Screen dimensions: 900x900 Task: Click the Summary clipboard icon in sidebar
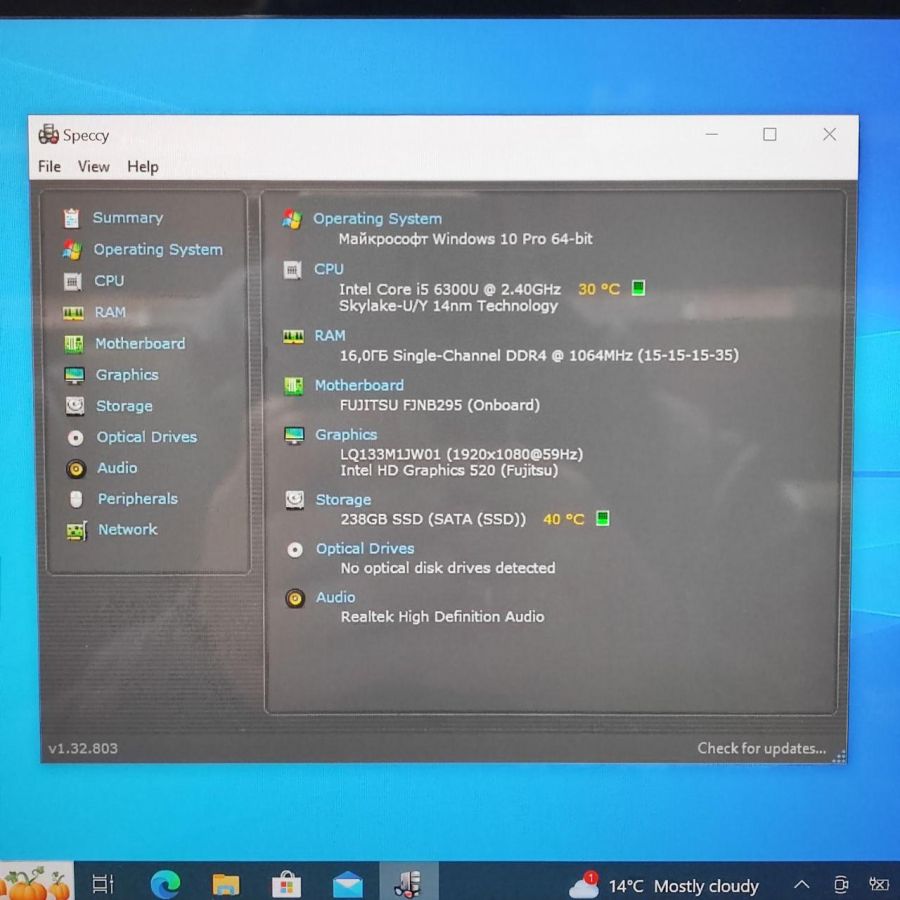71,218
